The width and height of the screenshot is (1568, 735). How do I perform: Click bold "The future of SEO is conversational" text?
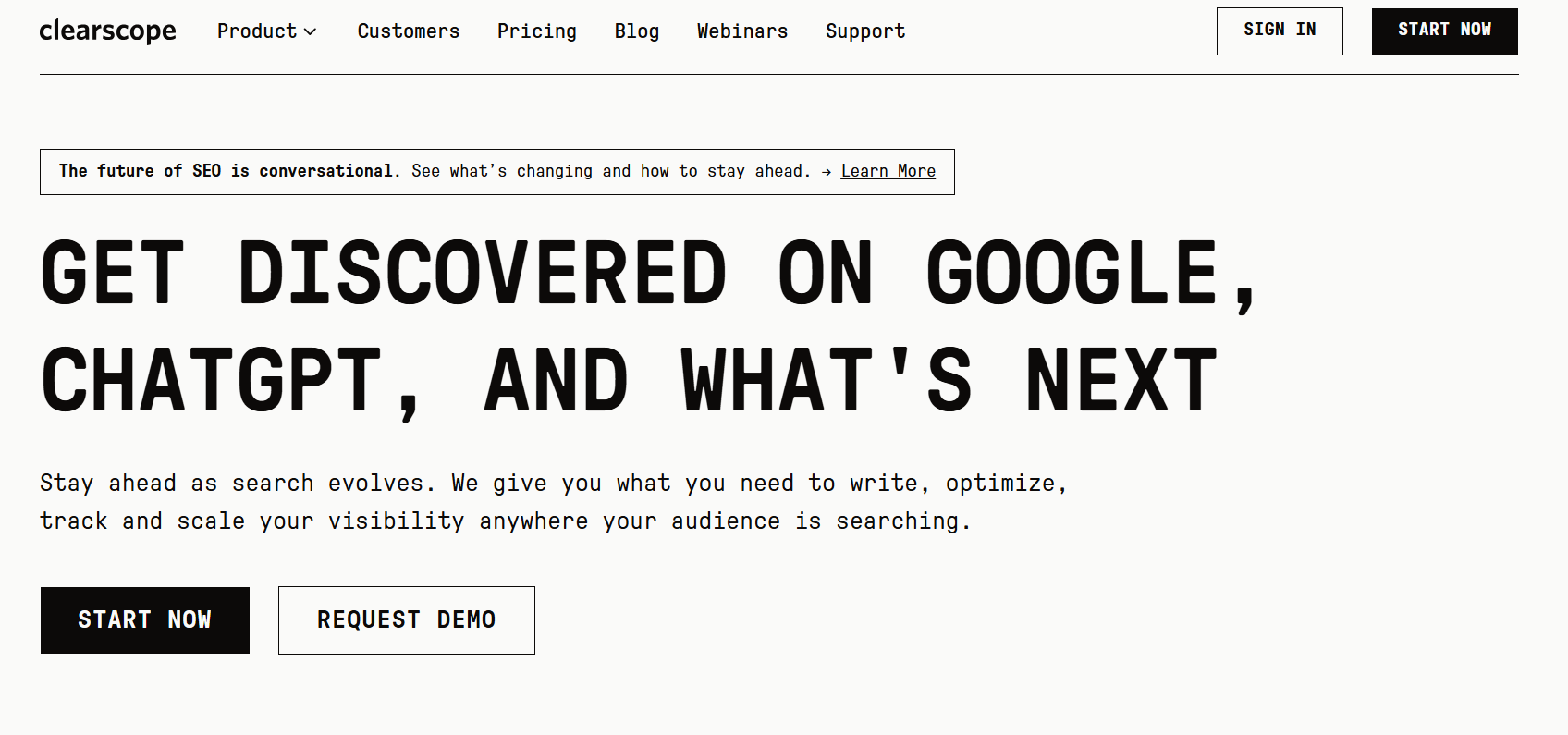226,171
